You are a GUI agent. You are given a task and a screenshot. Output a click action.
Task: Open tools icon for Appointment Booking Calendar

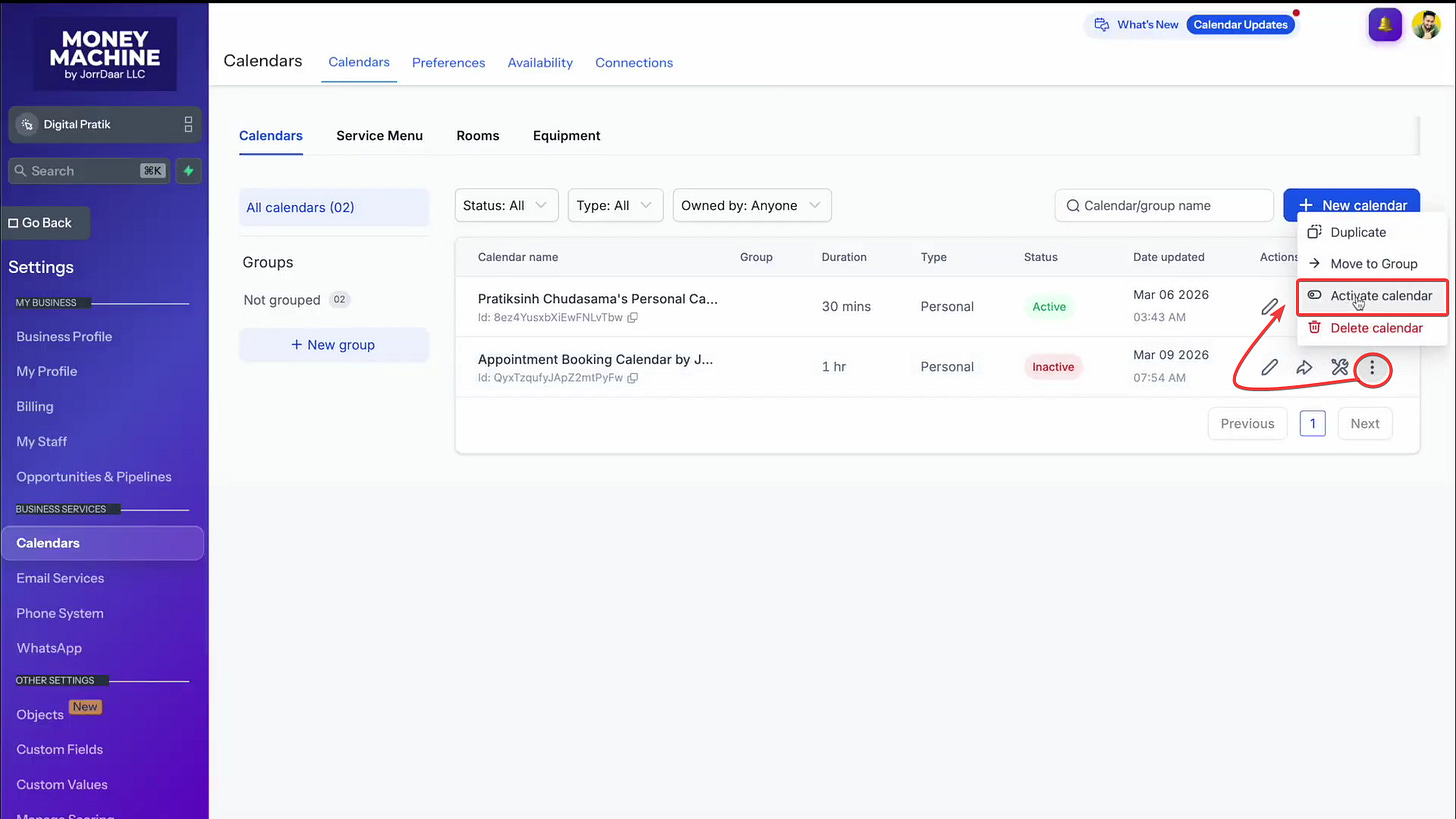[x=1340, y=368]
